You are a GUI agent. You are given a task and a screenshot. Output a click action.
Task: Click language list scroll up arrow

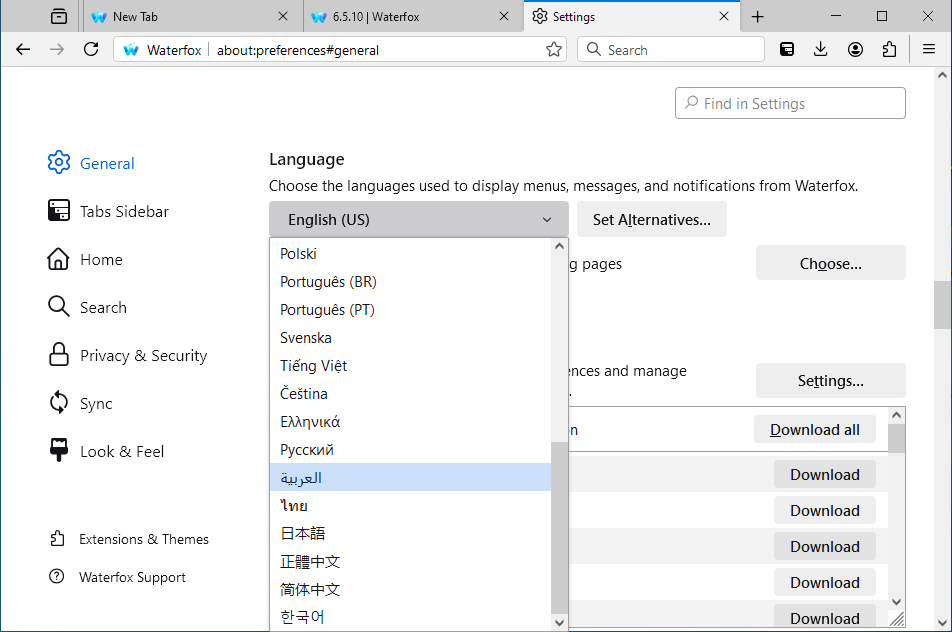tap(559, 246)
